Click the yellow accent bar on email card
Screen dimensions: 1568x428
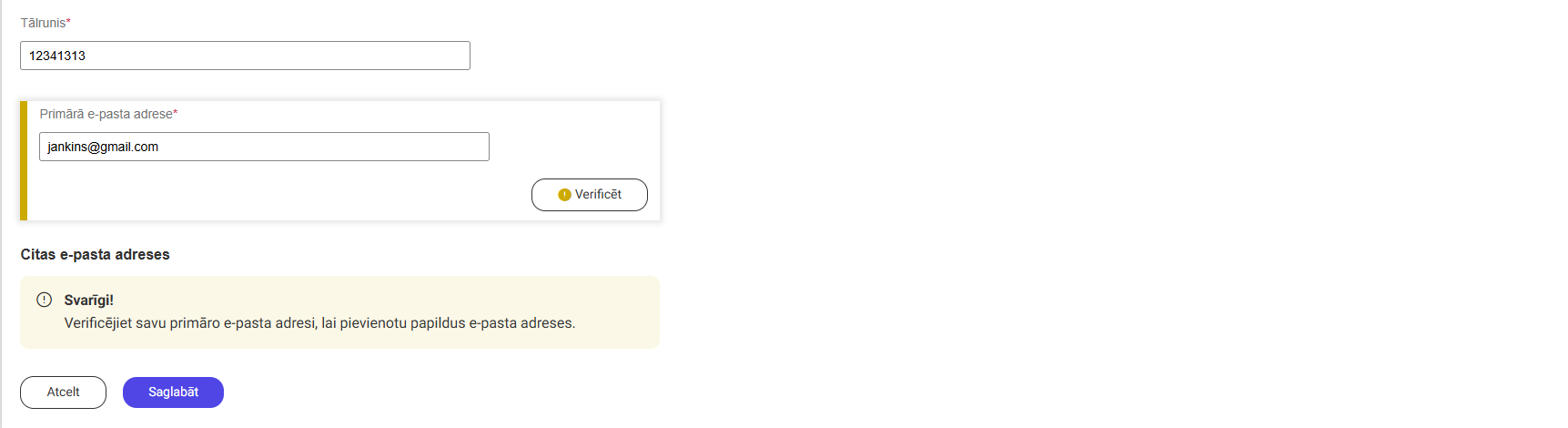tap(24, 161)
